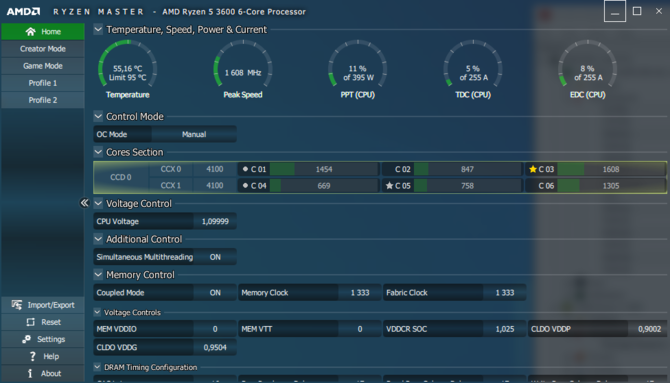
Task: Click the Temperature gauge
Action: 127,69
